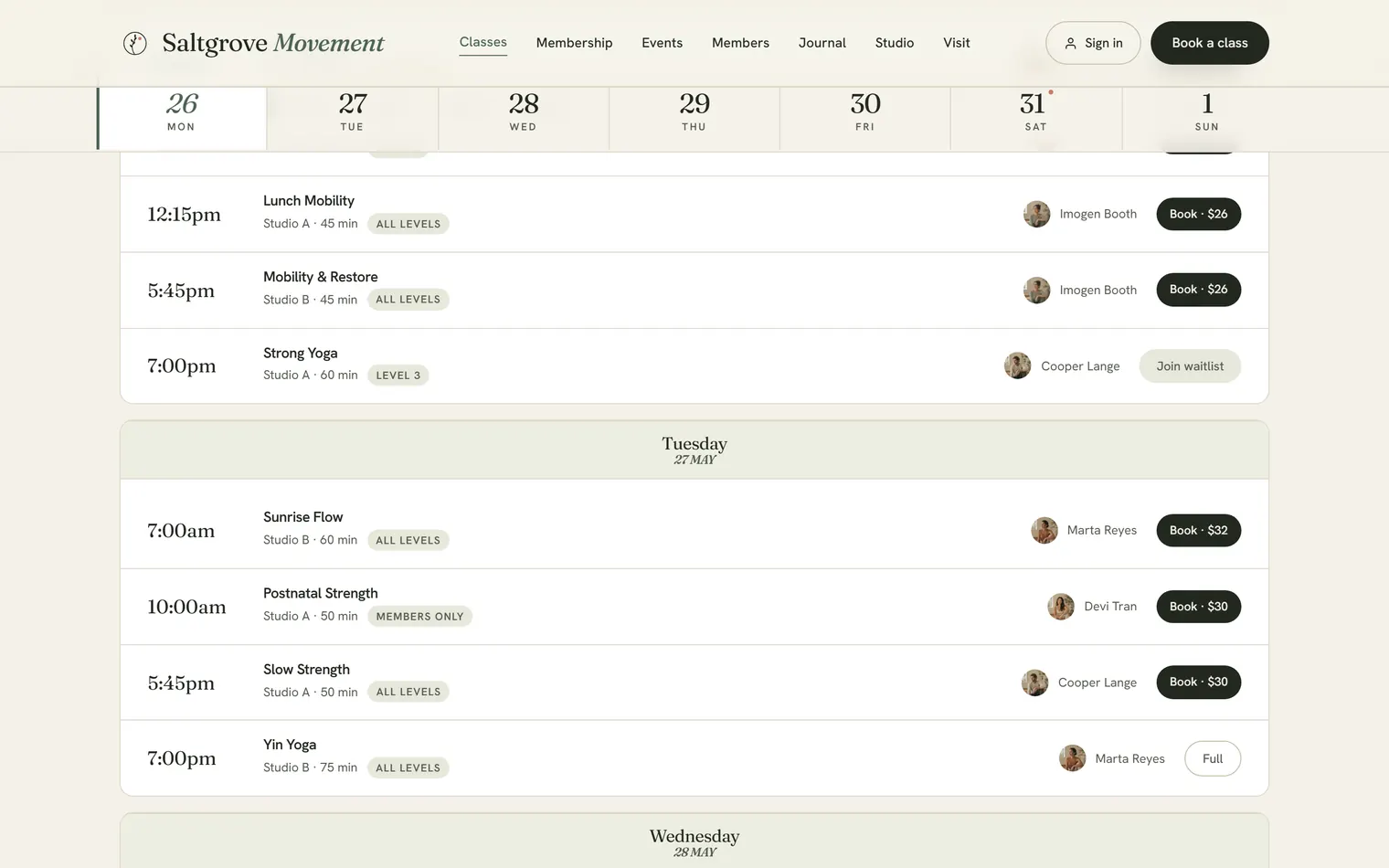1389x868 pixels.
Task: Book Postnatal Strength for $30
Action: pos(1198,607)
